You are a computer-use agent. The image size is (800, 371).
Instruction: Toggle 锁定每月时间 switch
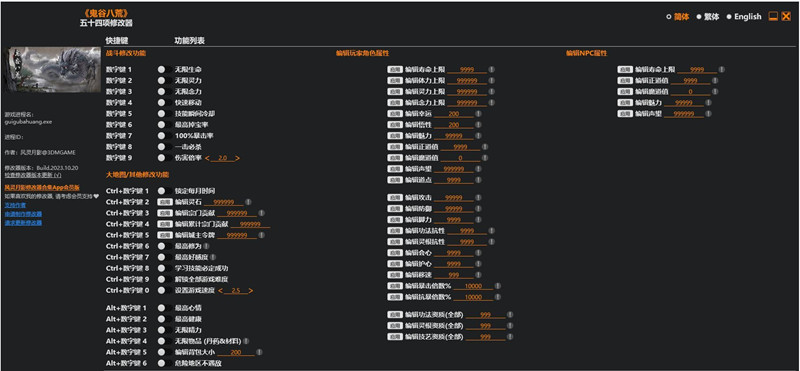pyautogui.click(x=164, y=191)
